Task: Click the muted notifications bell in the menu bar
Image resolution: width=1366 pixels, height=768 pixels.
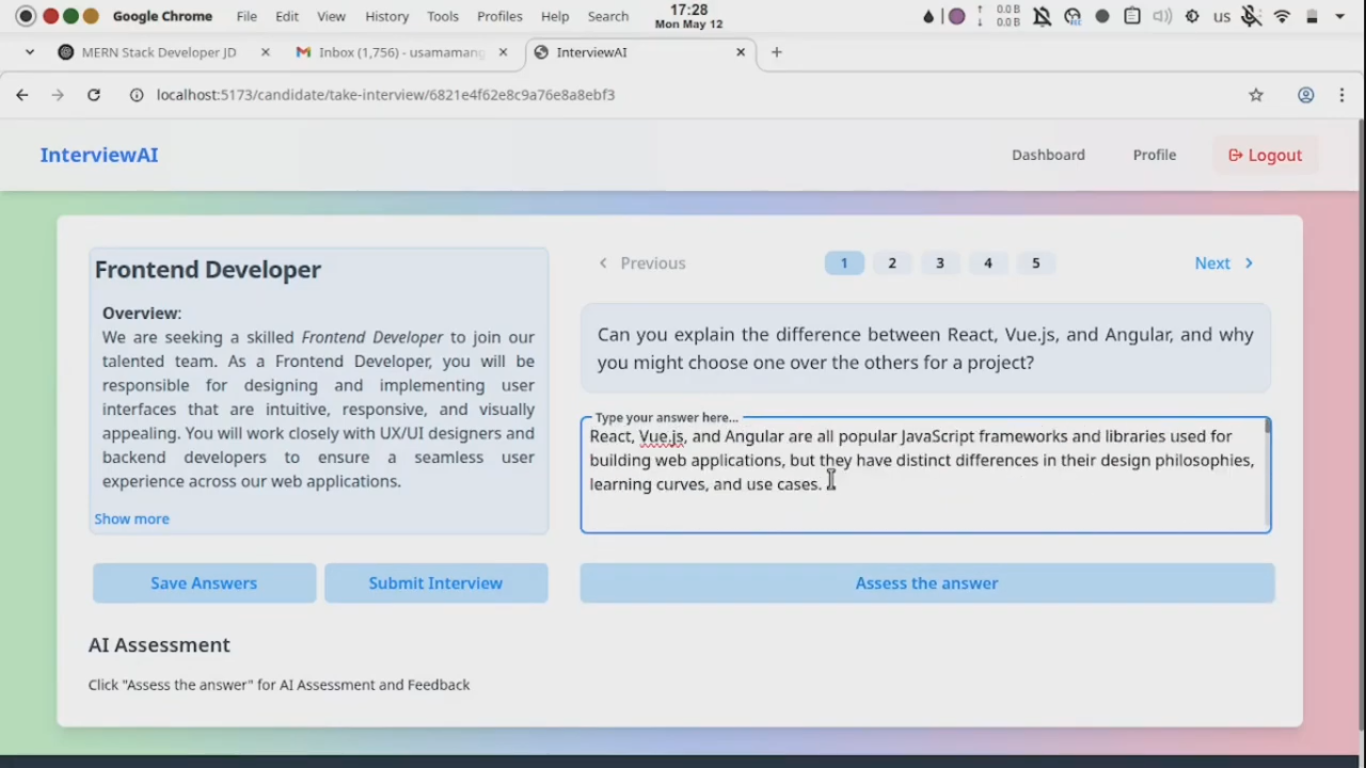Action: pos(1041,16)
